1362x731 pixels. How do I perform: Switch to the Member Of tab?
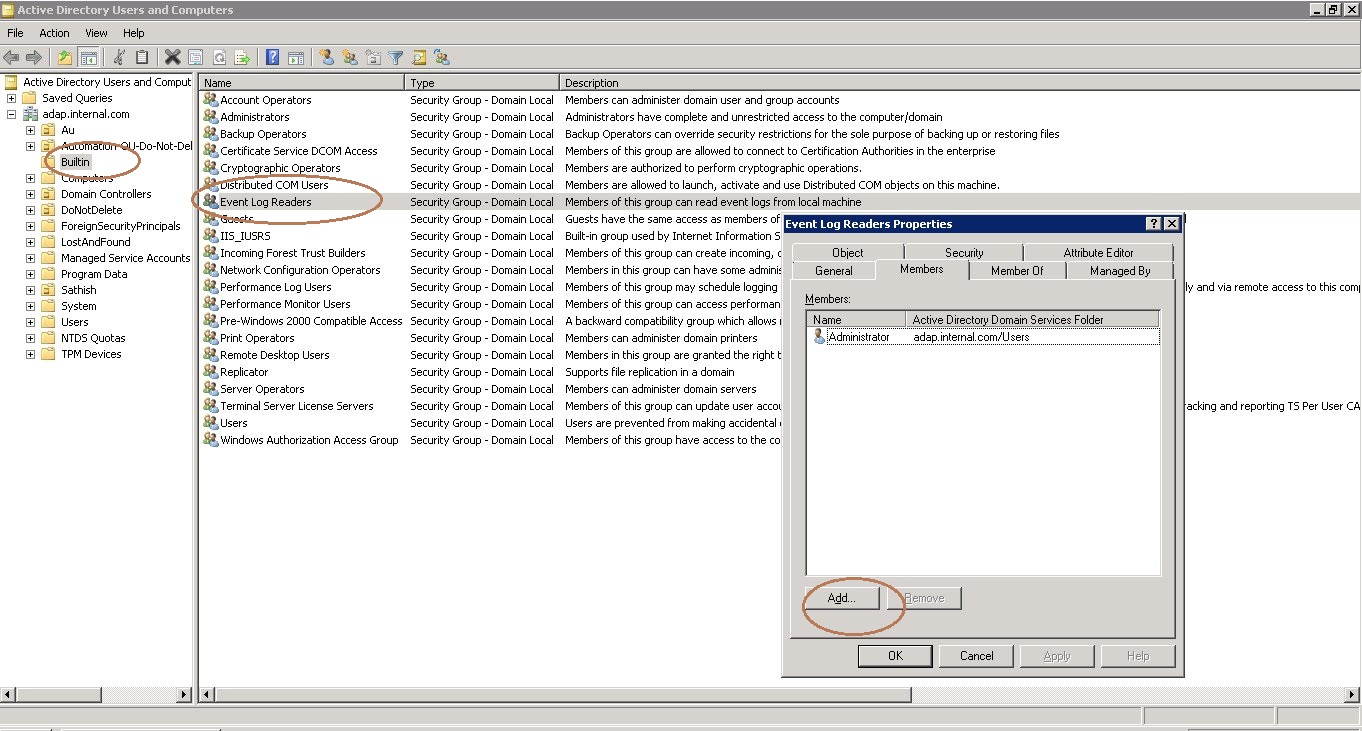coord(1017,271)
